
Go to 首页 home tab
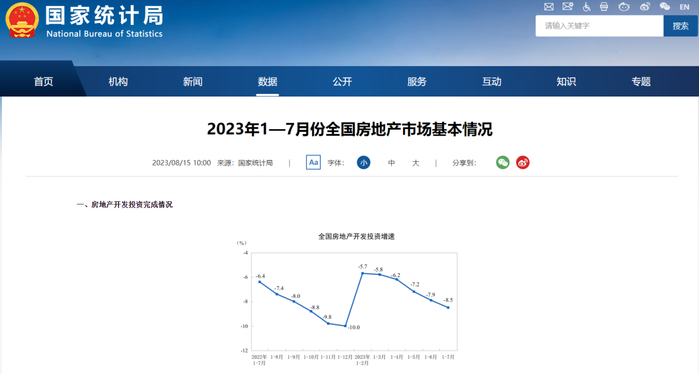tap(44, 82)
